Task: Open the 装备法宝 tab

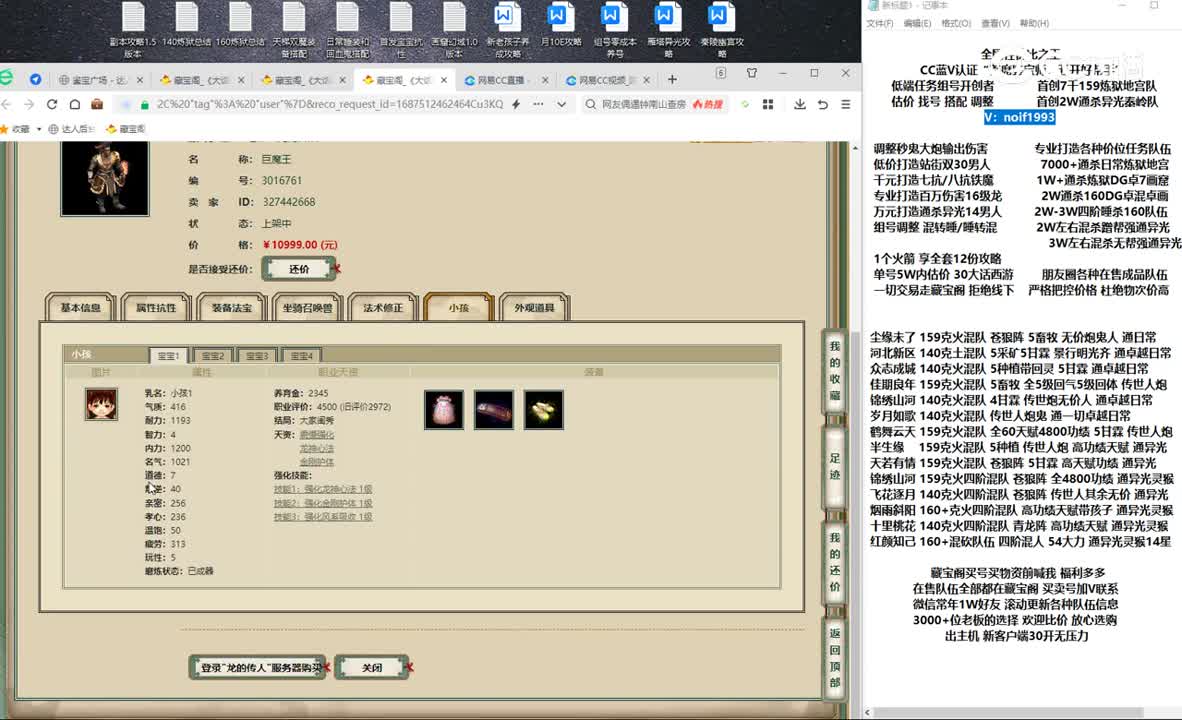Action: 231,308
